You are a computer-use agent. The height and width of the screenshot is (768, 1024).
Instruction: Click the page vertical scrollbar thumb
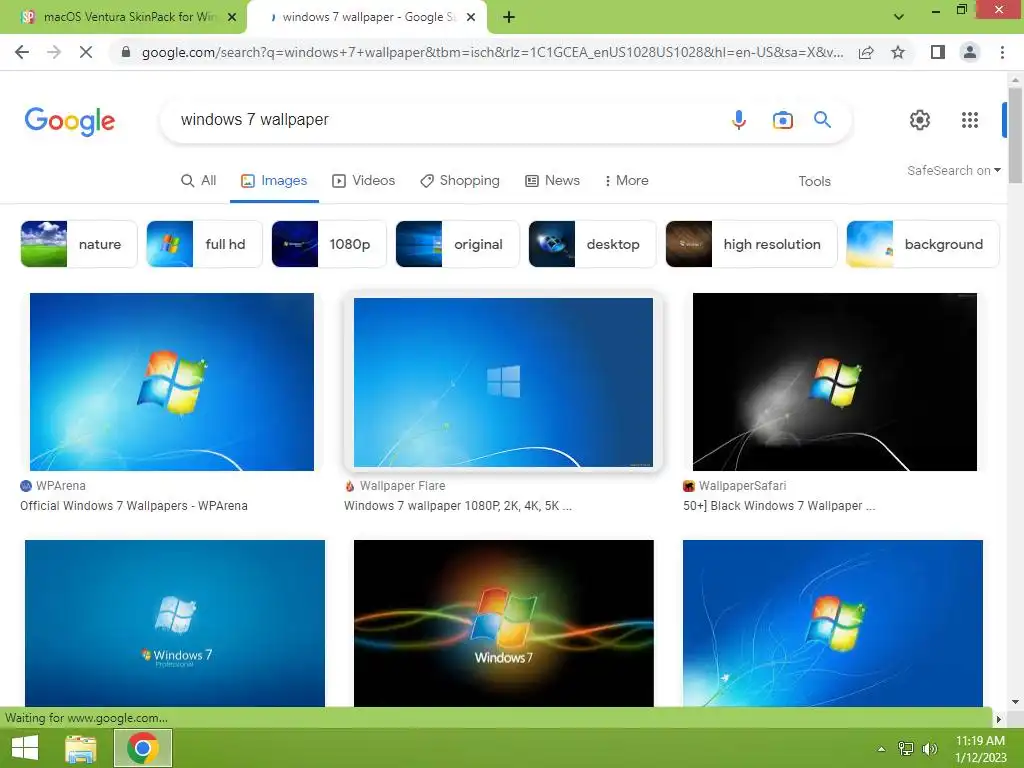pyautogui.click(x=1015, y=134)
